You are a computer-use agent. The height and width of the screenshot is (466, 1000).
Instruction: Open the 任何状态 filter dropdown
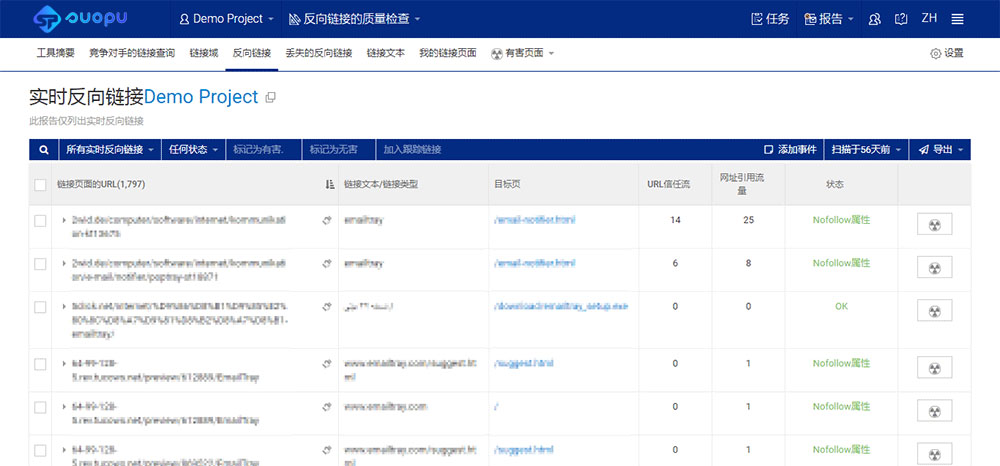click(194, 150)
